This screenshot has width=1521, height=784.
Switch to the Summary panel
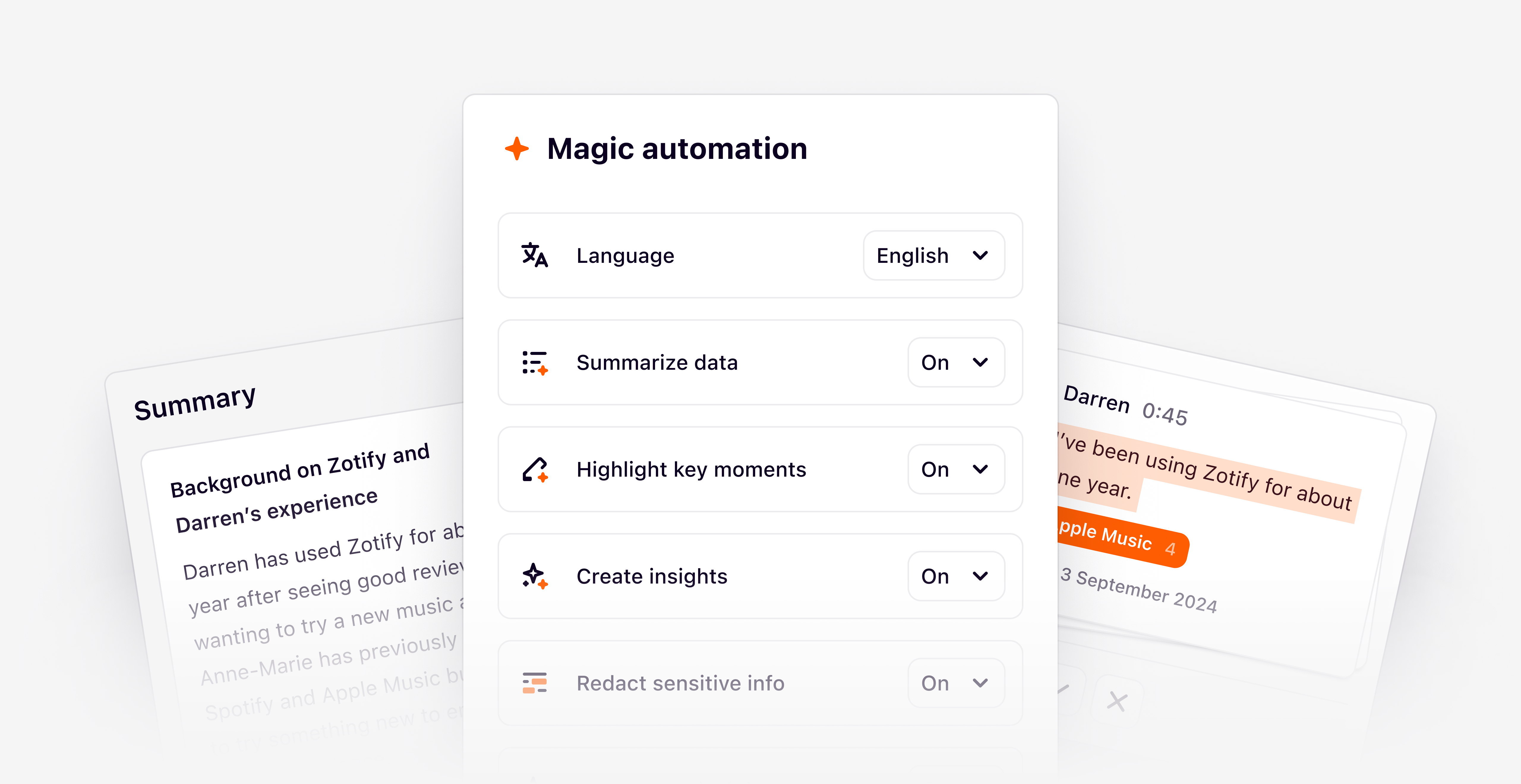point(195,397)
